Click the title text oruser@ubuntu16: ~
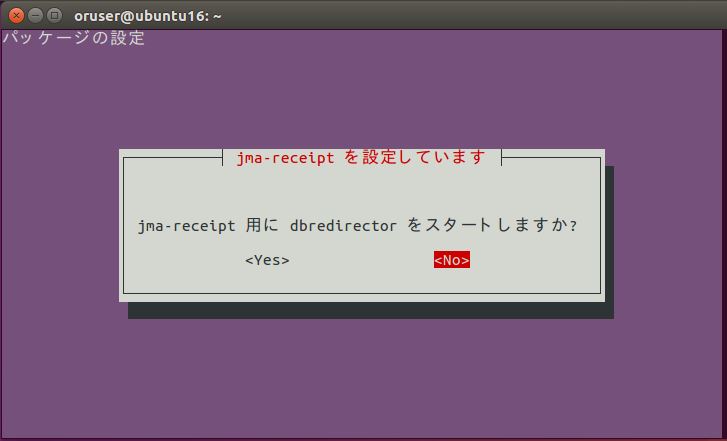 (x=148, y=16)
